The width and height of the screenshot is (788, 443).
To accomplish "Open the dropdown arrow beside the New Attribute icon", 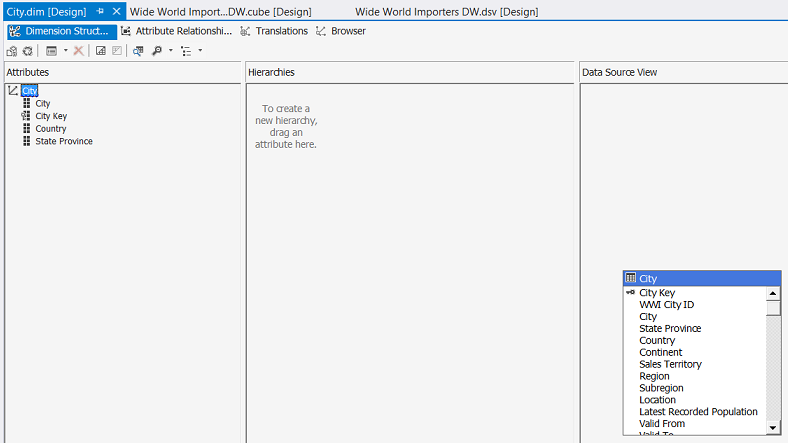I will [x=65, y=51].
